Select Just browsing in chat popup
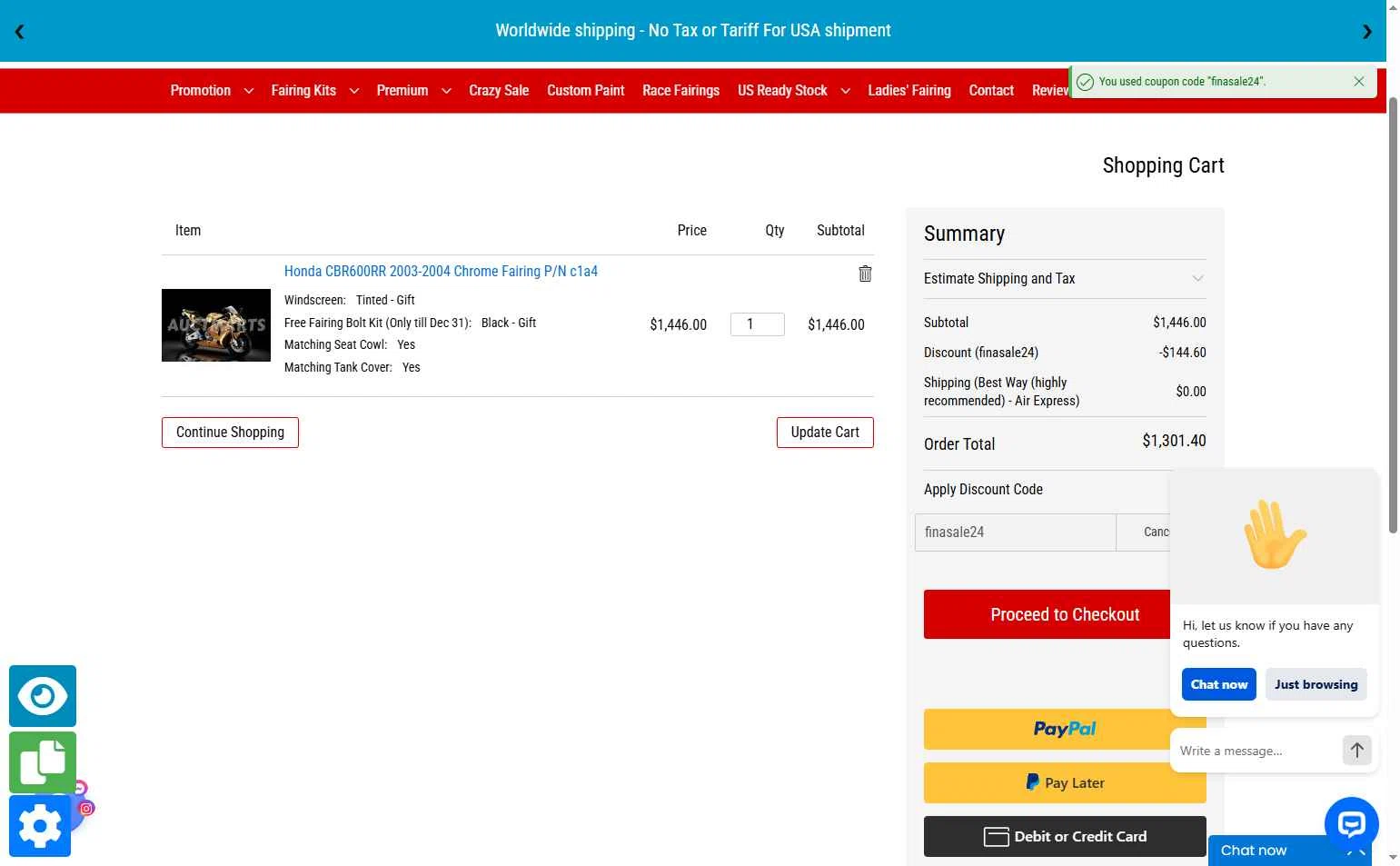Viewport: 1400px width, 866px height. point(1316,684)
